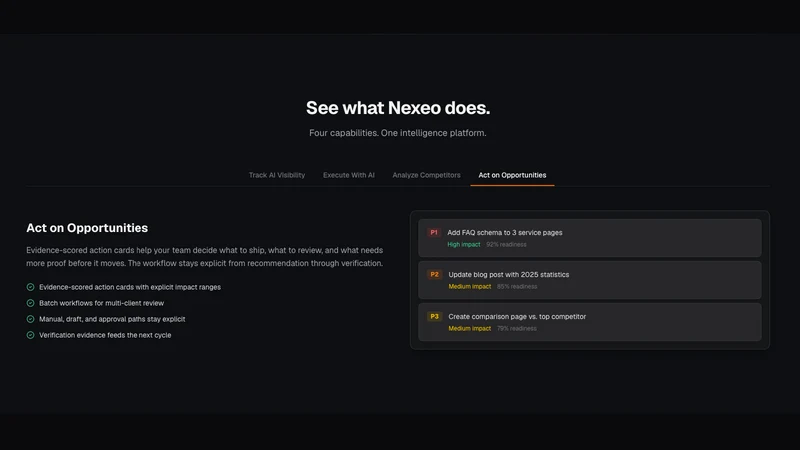Click the P2 priority badge

(434, 274)
